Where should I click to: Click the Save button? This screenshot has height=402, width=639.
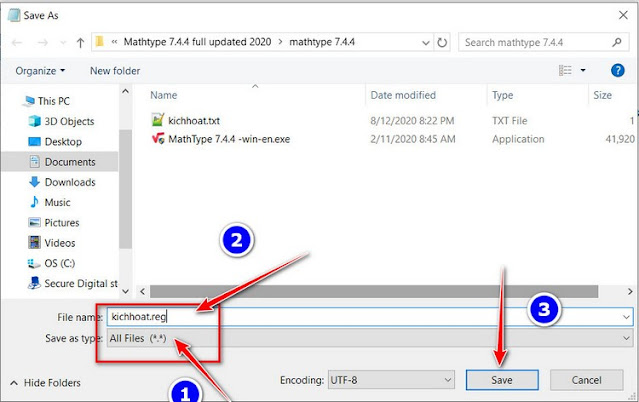[x=502, y=380]
